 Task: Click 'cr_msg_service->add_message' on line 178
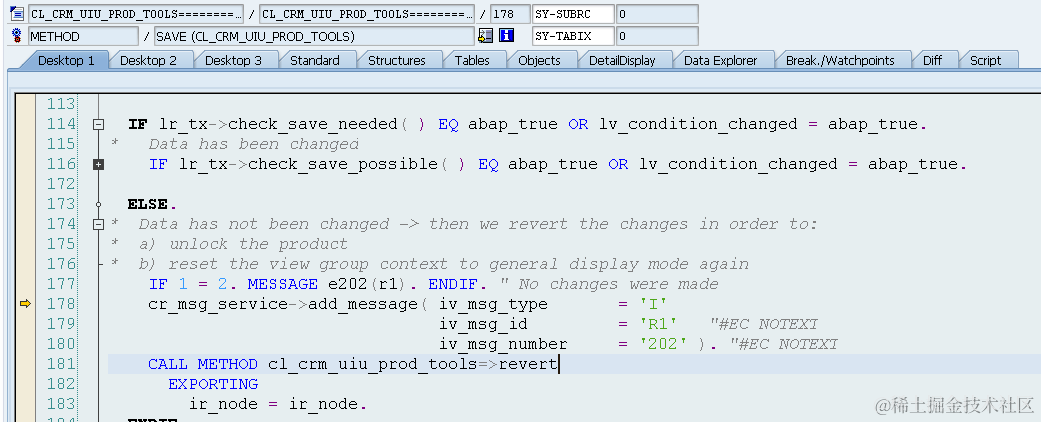click(283, 304)
